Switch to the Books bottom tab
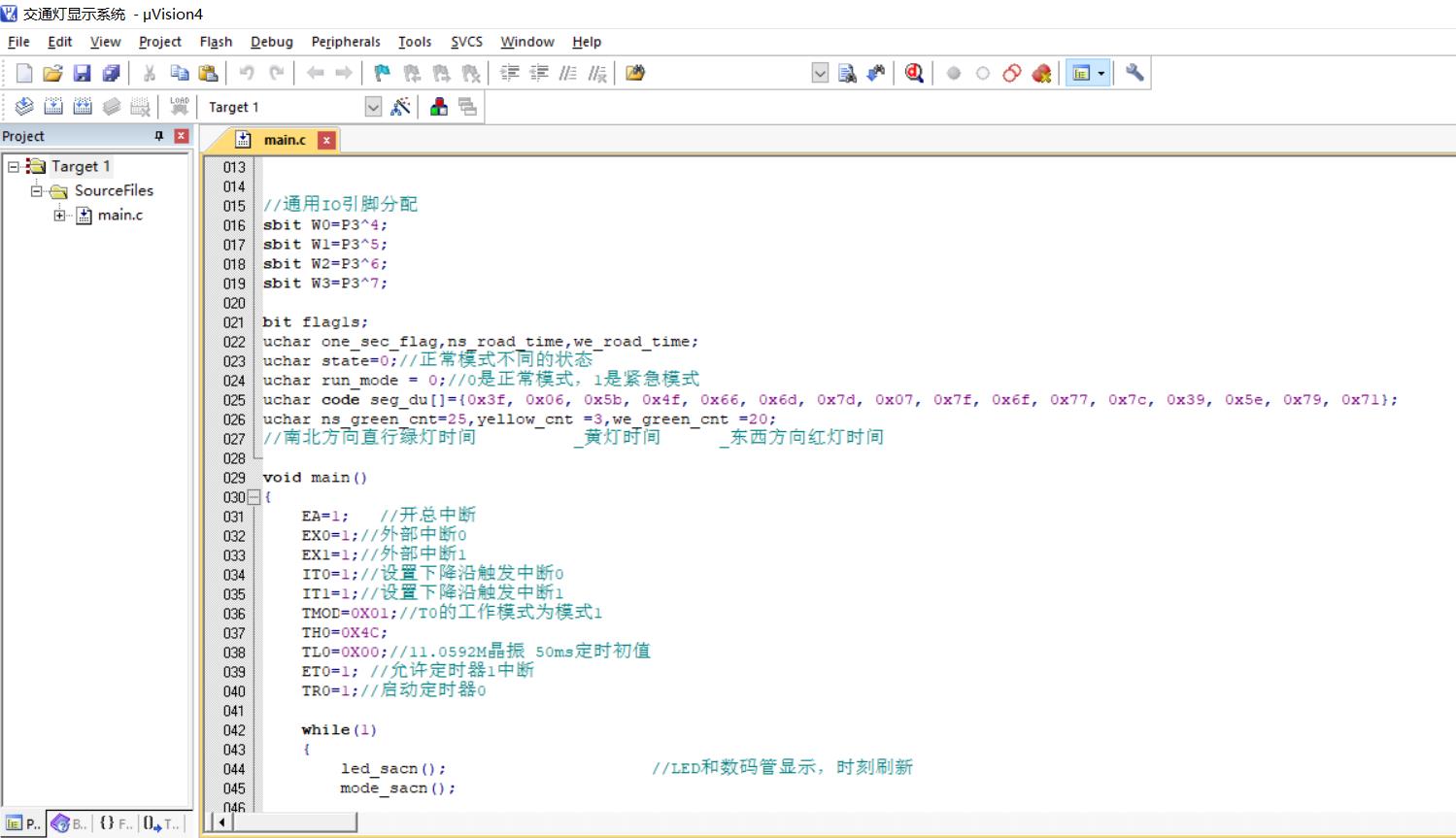Image resolution: width=1456 pixels, height=838 pixels. pos(69,823)
